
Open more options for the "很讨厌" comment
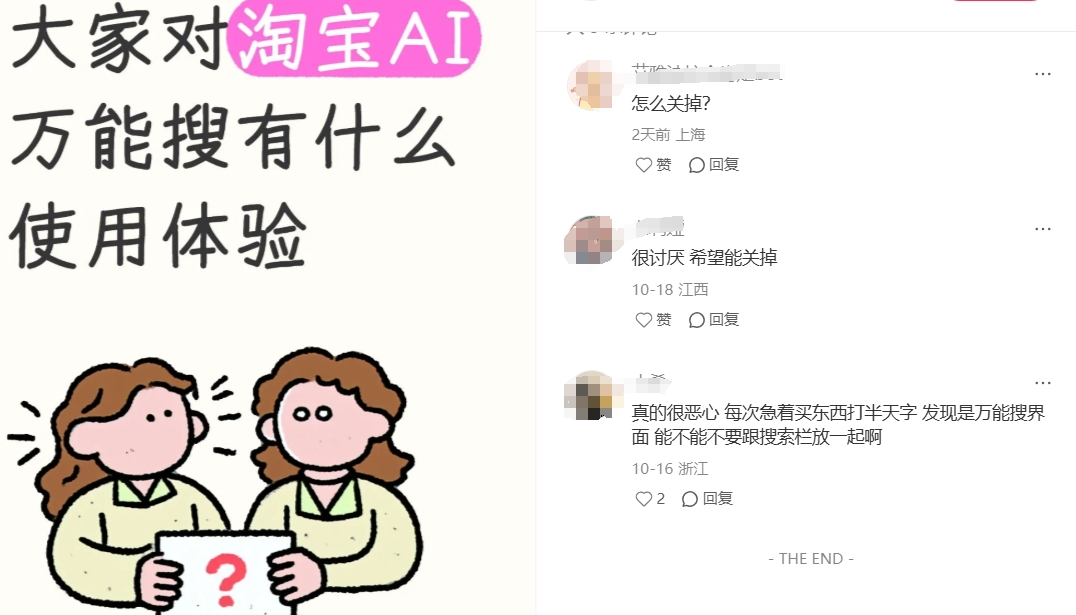pyautogui.click(x=1042, y=229)
